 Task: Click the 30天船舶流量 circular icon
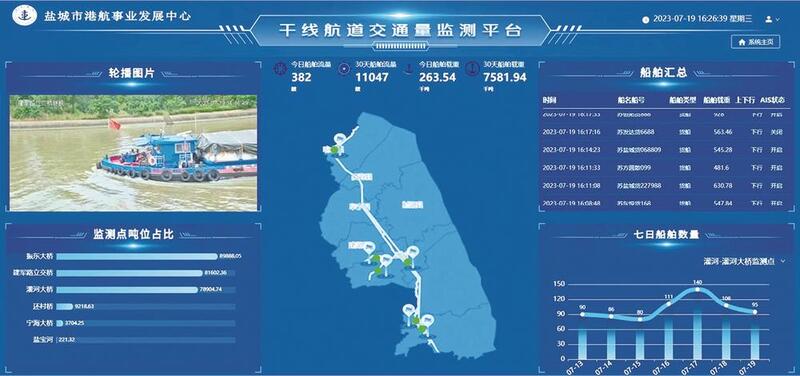click(x=344, y=69)
